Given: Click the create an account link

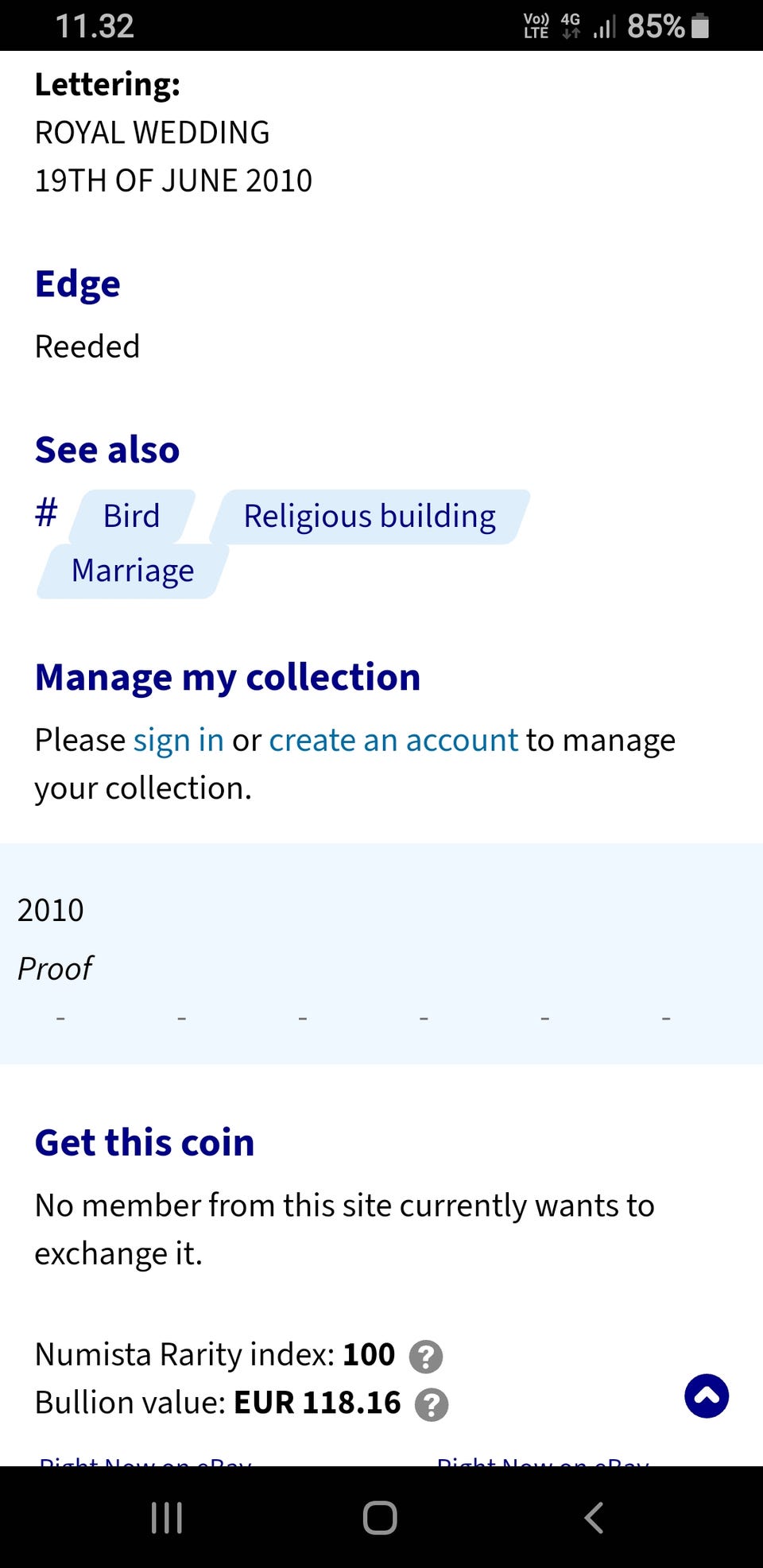Looking at the screenshot, I should tap(393, 740).
